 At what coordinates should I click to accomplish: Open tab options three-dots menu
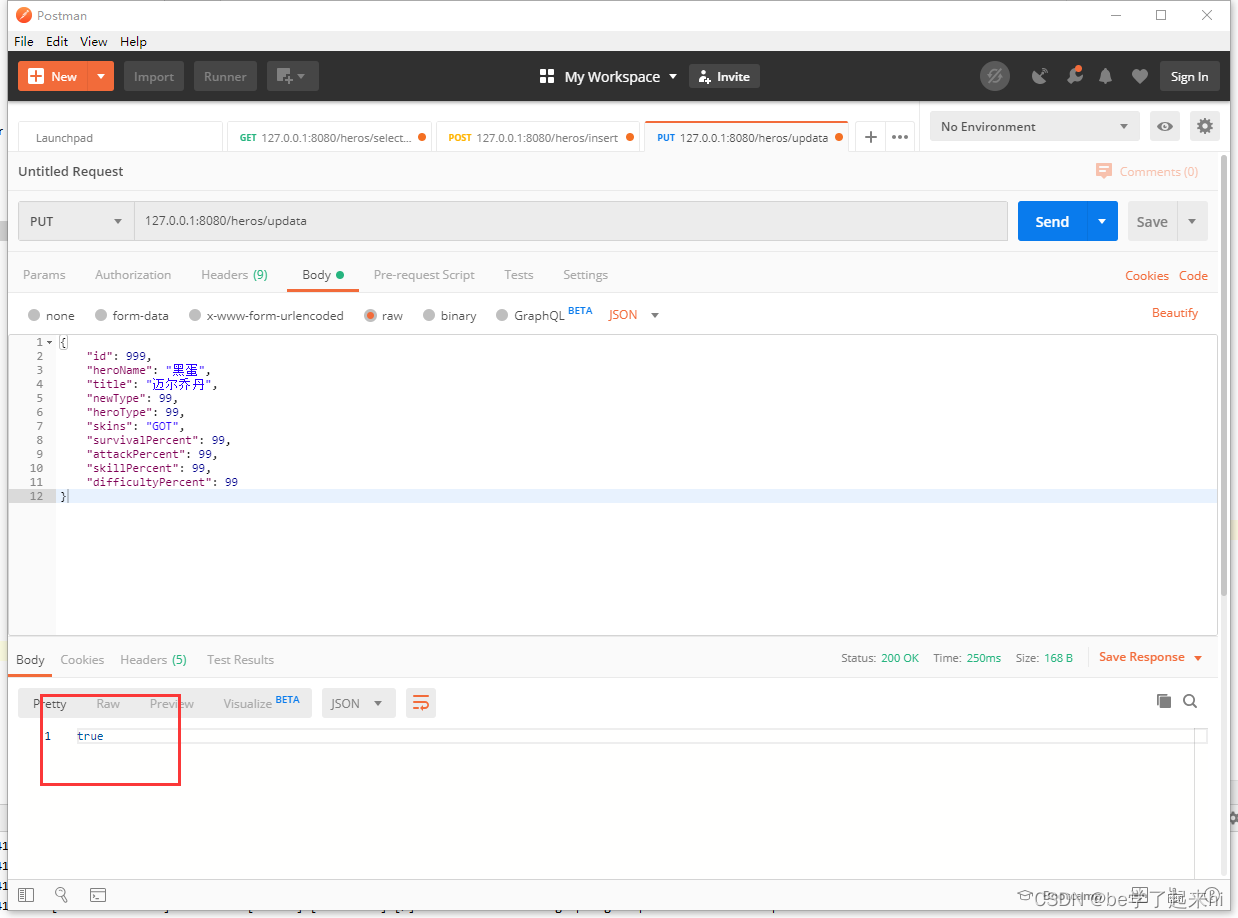[900, 138]
